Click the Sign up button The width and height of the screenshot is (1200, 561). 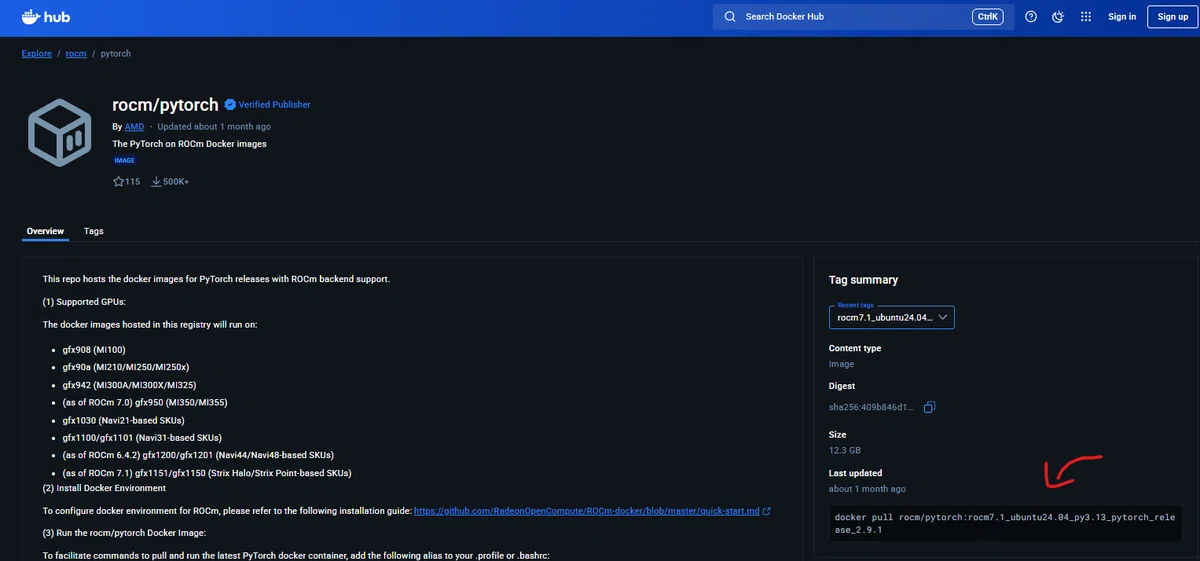tap(1173, 17)
